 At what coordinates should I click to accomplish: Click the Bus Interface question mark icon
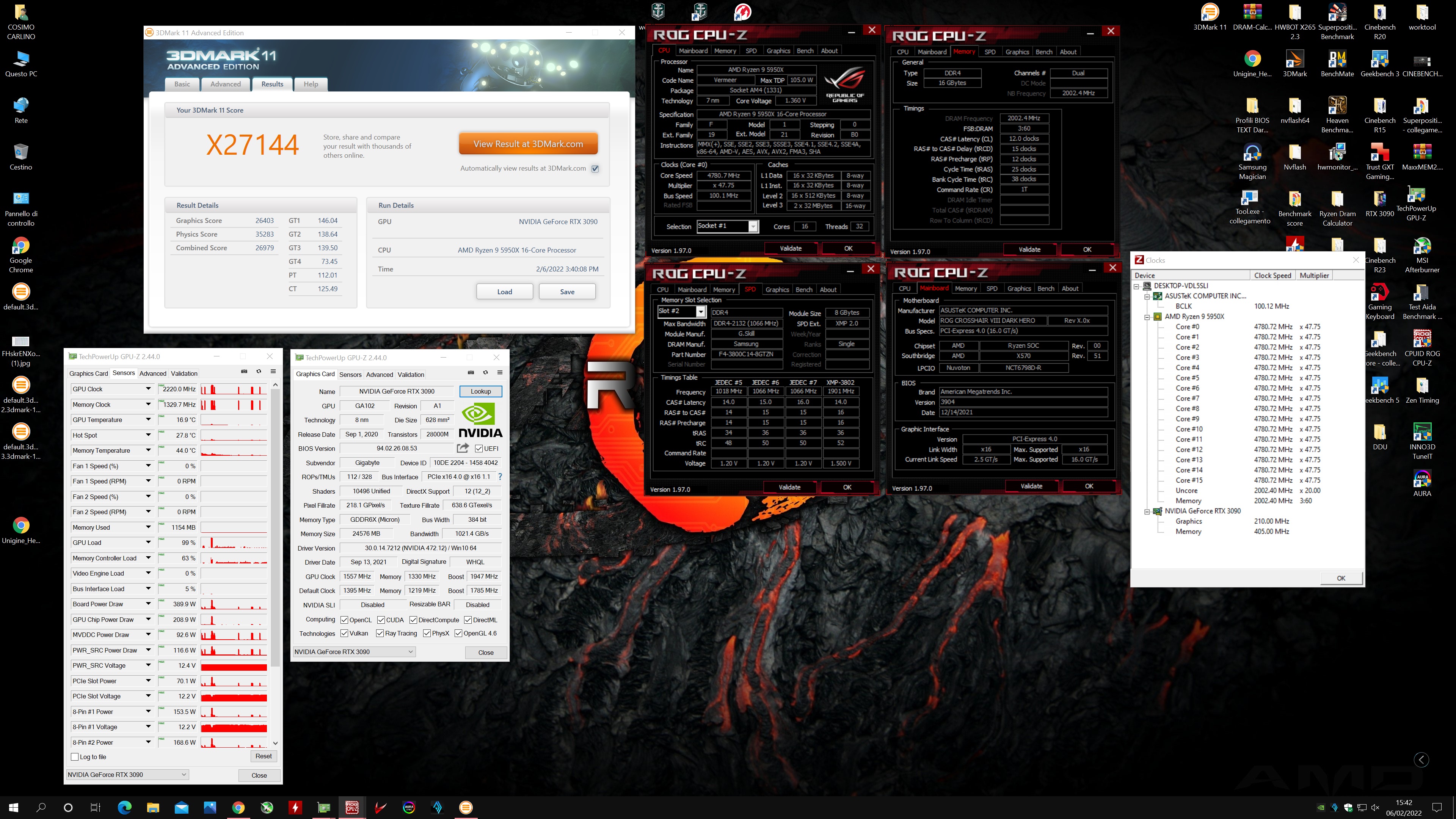coord(500,477)
